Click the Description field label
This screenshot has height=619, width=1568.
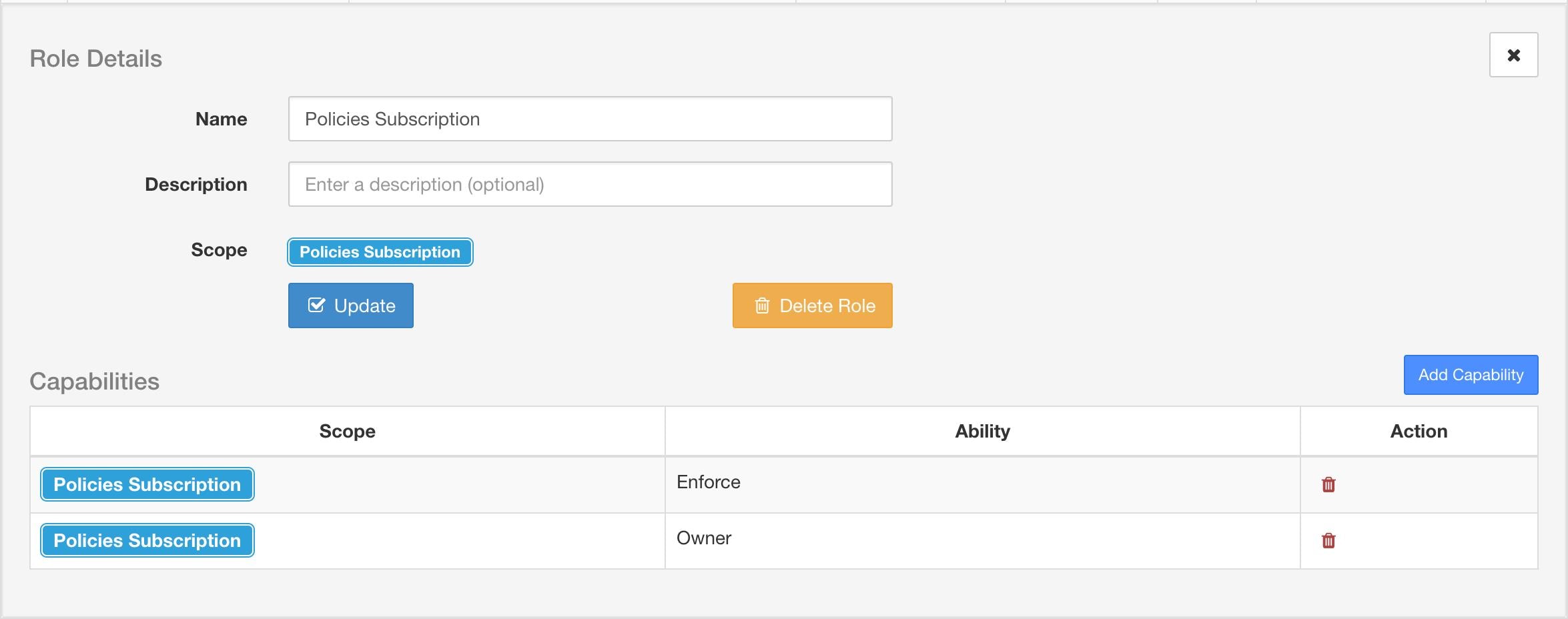point(196,184)
